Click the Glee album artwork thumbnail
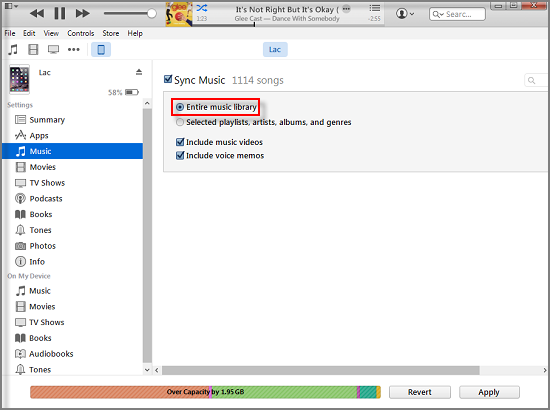Screen dimensions: 550x410 (179, 14)
